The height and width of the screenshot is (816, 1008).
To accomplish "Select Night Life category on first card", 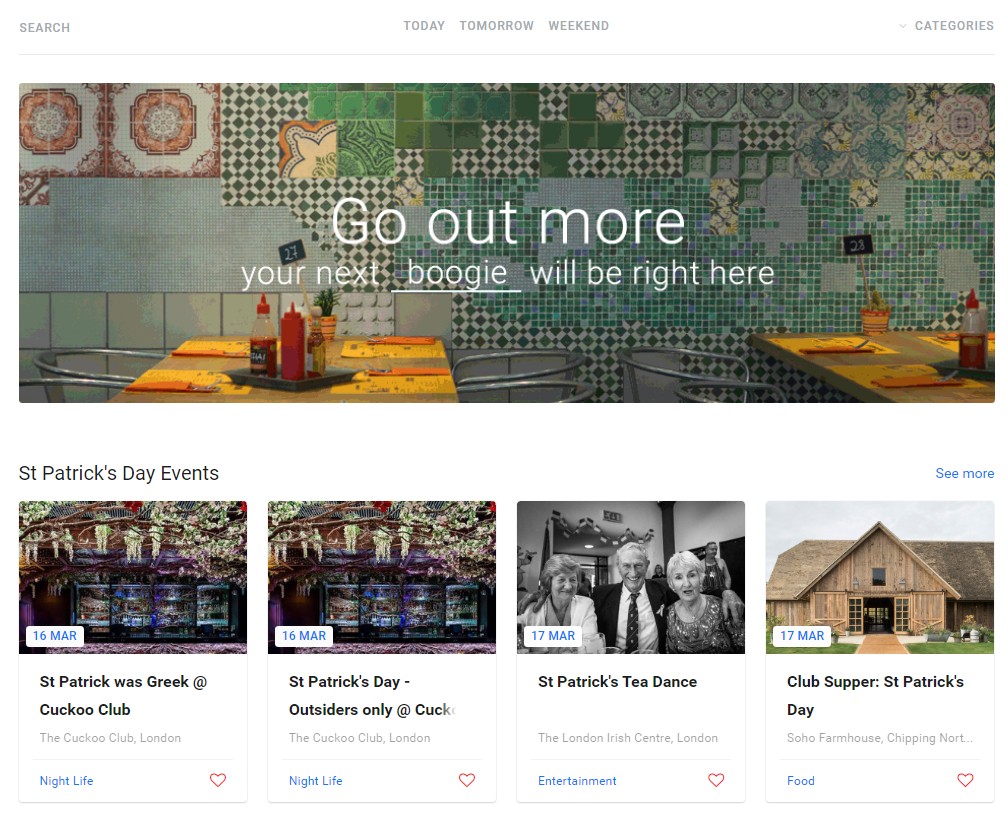I will [66, 781].
